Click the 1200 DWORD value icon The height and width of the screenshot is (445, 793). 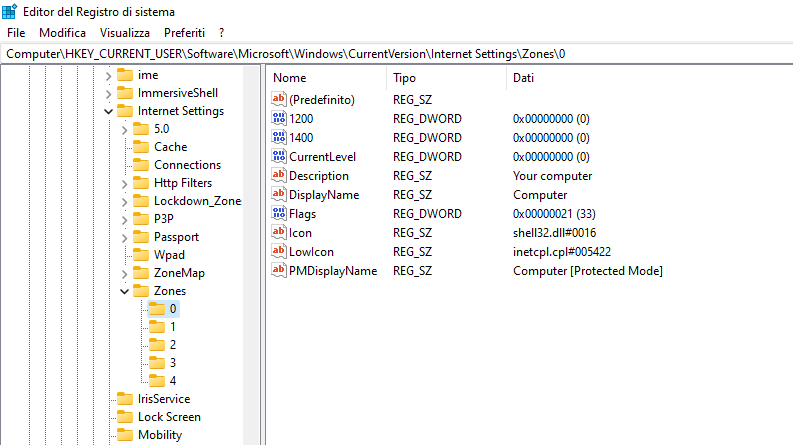click(279, 118)
